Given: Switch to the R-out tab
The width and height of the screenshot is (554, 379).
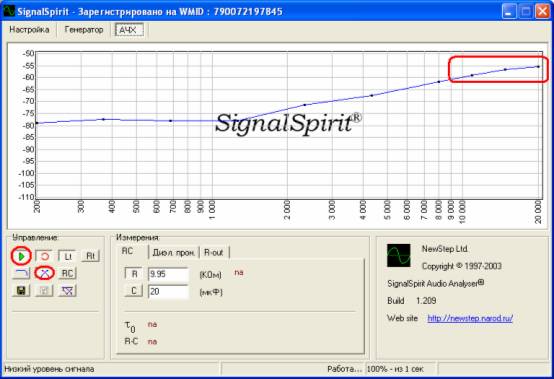Looking at the screenshot, I should click(x=214, y=253).
